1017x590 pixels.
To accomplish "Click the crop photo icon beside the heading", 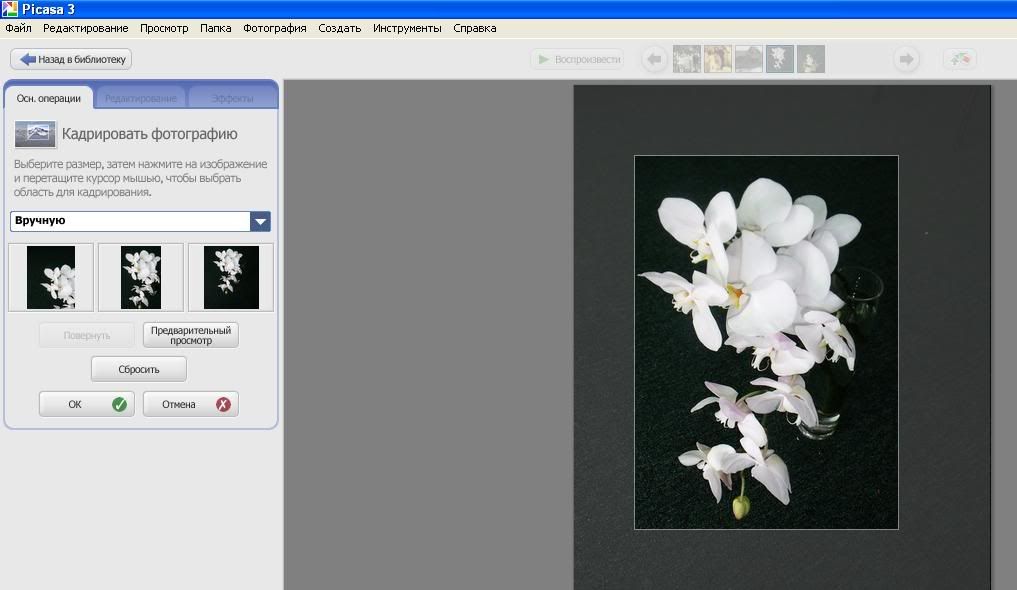I will 35,134.
